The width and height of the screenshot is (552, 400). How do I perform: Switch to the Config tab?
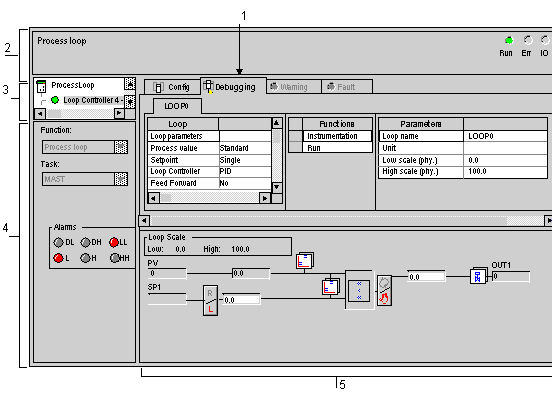click(x=172, y=87)
